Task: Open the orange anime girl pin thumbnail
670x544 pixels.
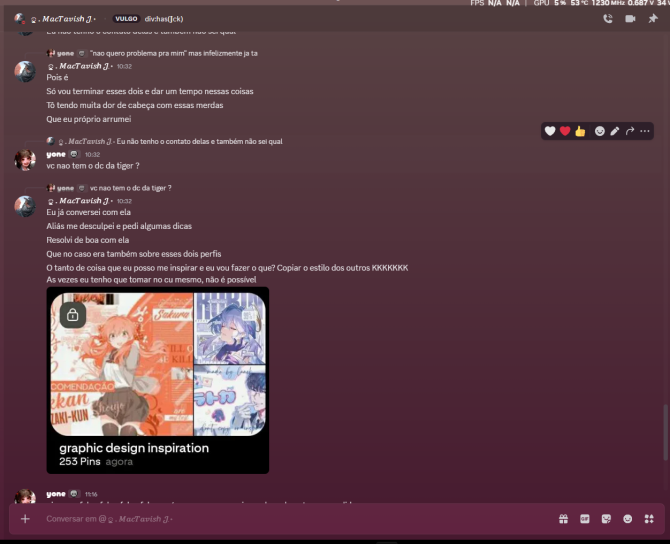Action: click(x=122, y=364)
